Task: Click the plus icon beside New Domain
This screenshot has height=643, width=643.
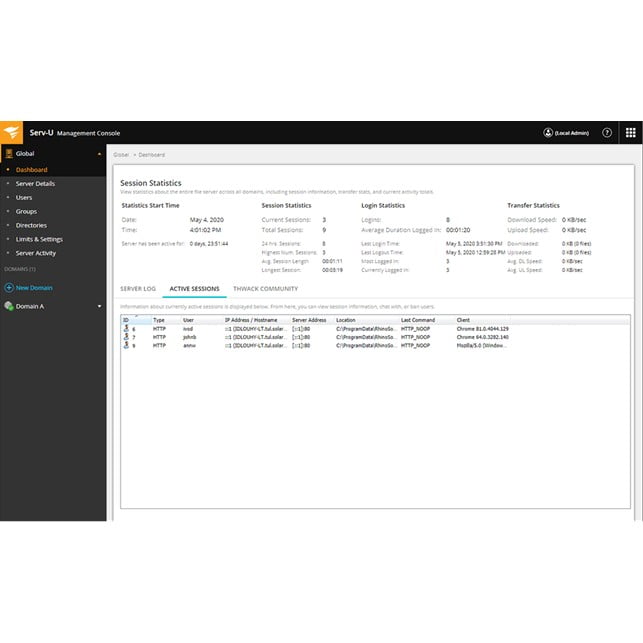Action: (x=9, y=287)
